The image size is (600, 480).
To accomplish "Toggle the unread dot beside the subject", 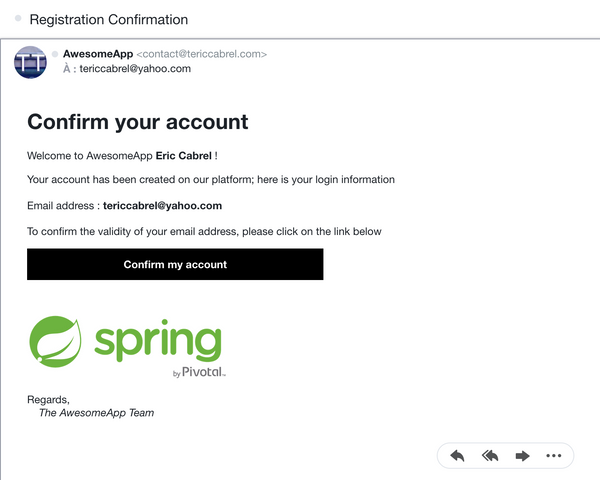I will tap(18, 18).
